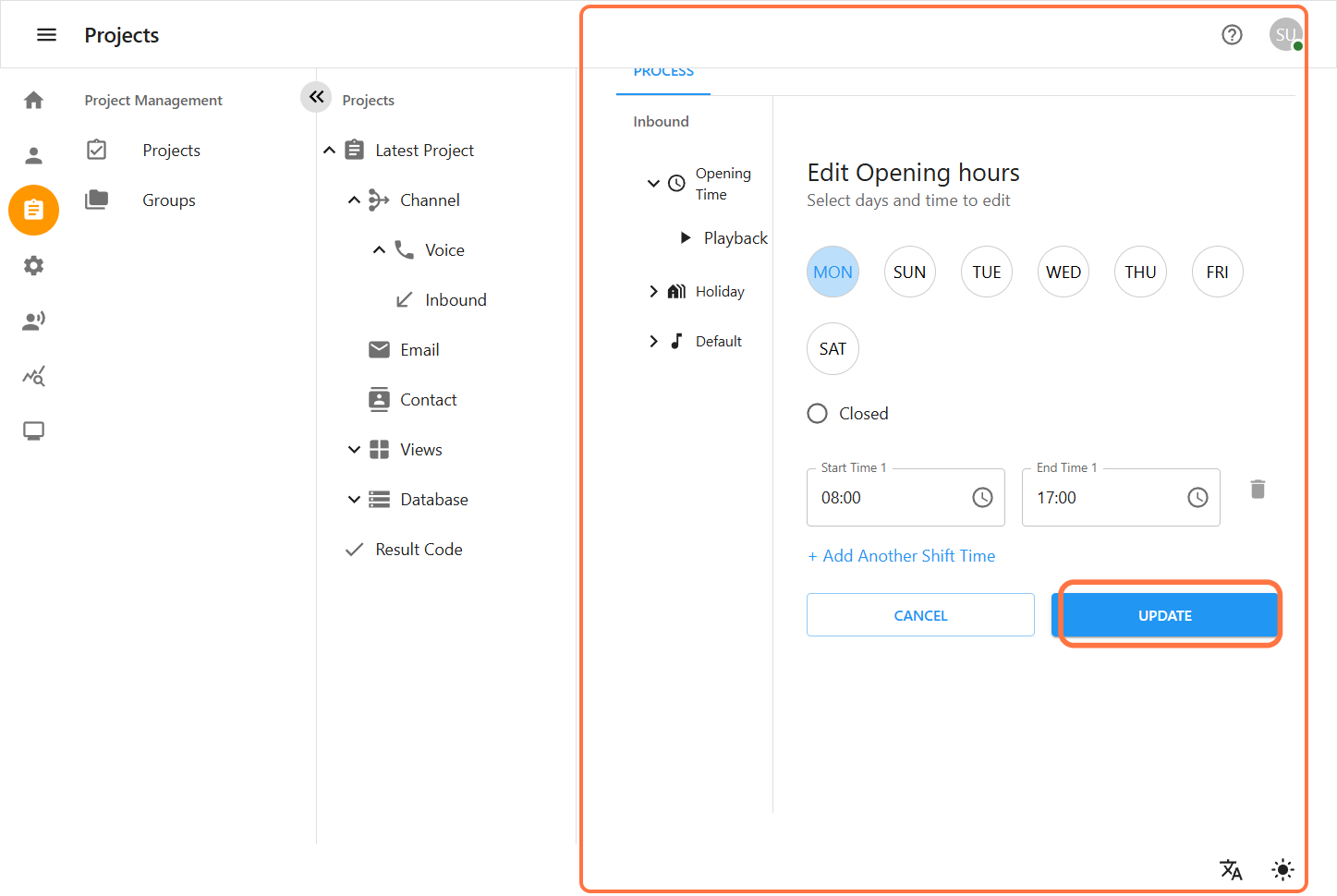
Task: Expand the Database tree node
Action: [x=354, y=500]
